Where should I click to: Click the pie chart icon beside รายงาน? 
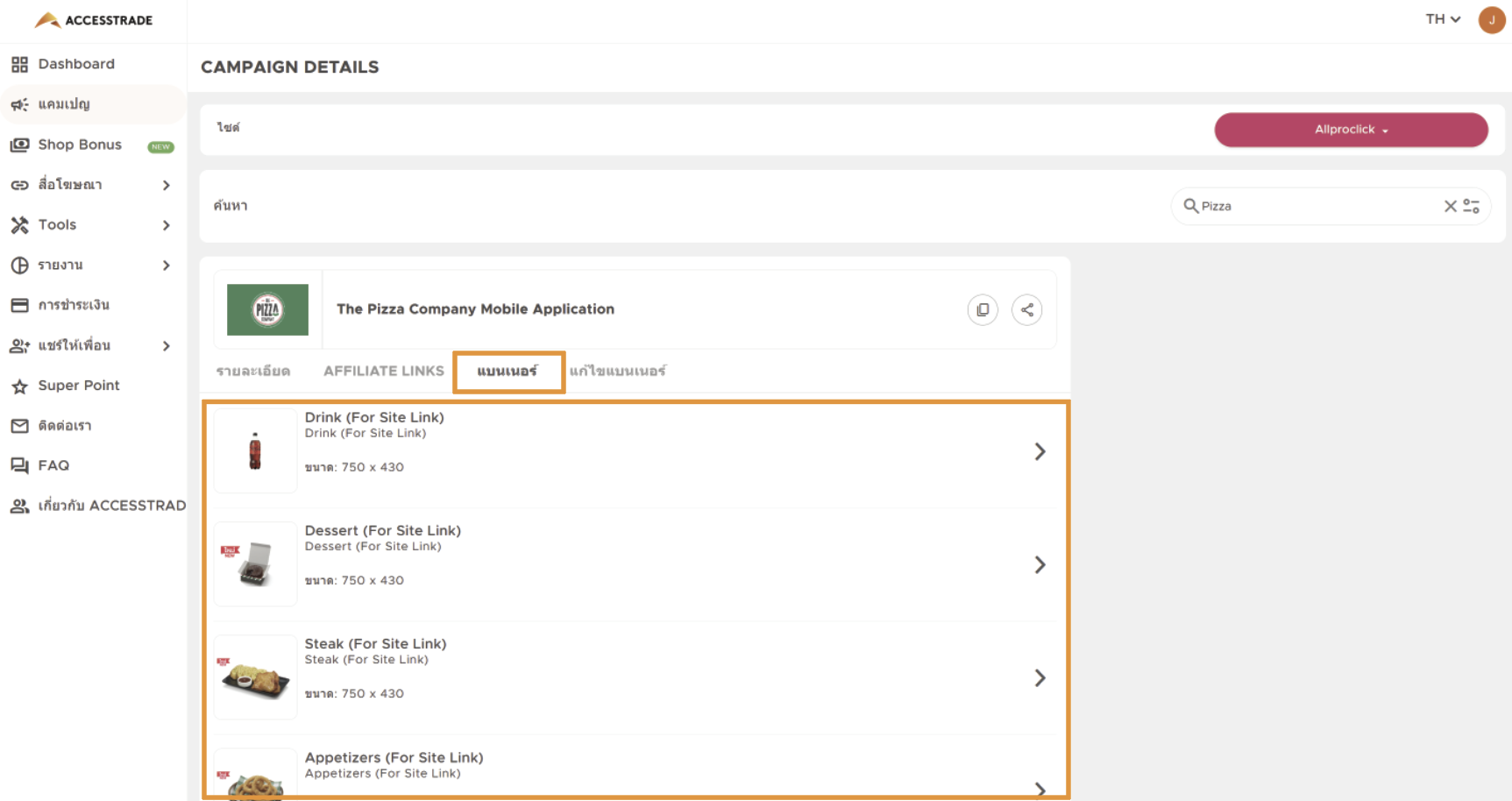(x=19, y=265)
